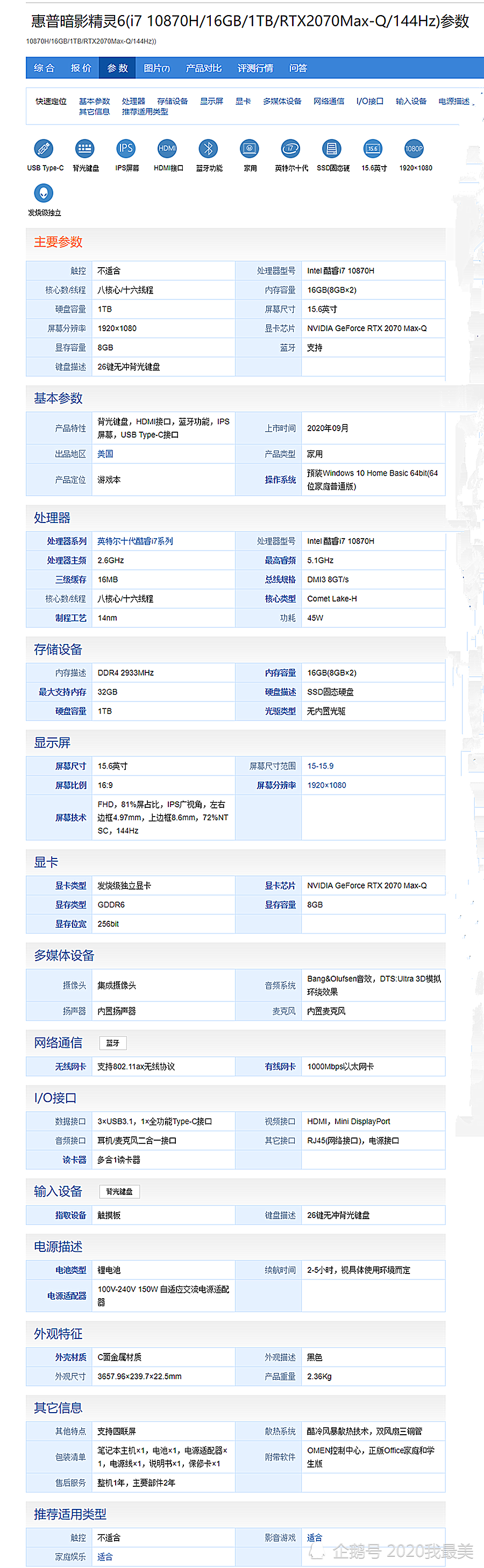Select the 参数 tab
Screen dimensions: 484x1568
[x=117, y=68]
